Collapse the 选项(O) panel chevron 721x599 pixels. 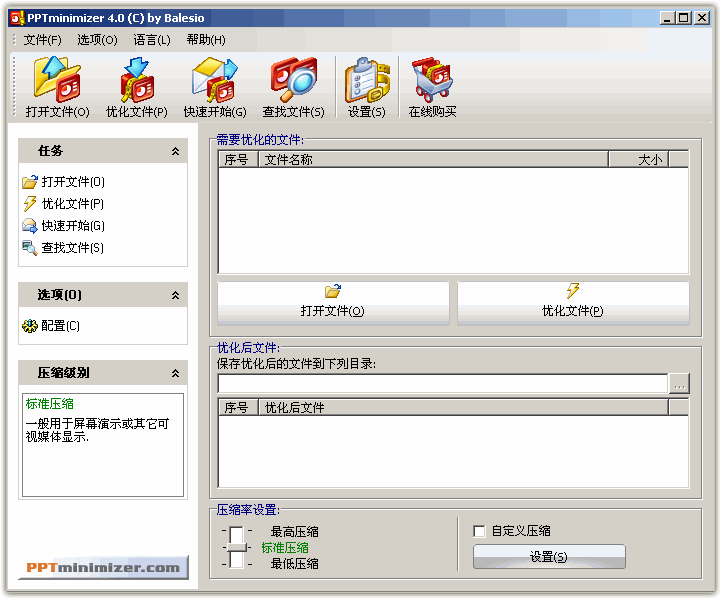click(x=175, y=295)
